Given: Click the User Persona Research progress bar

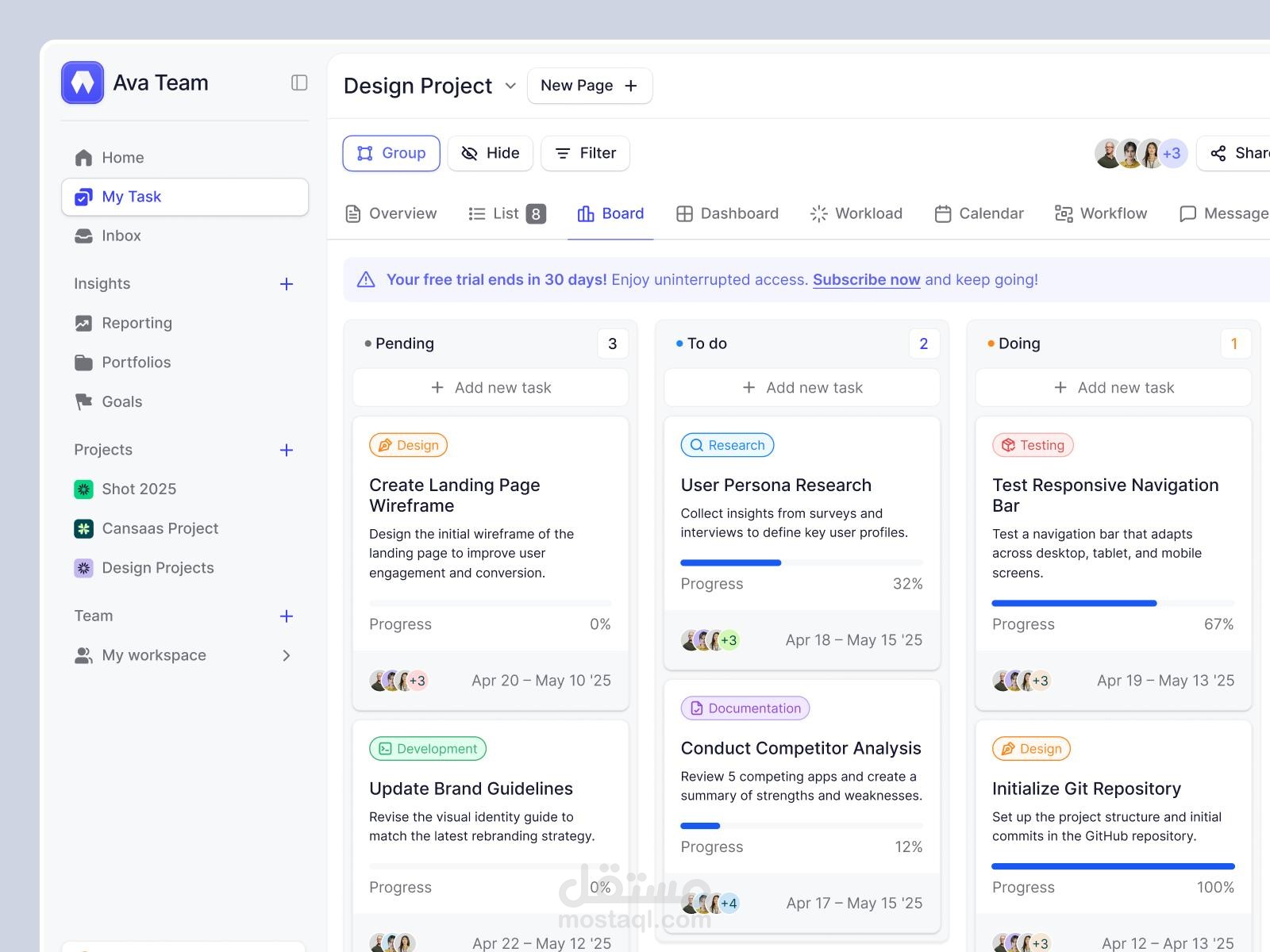Looking at the screenshot, I should (802, 562).
